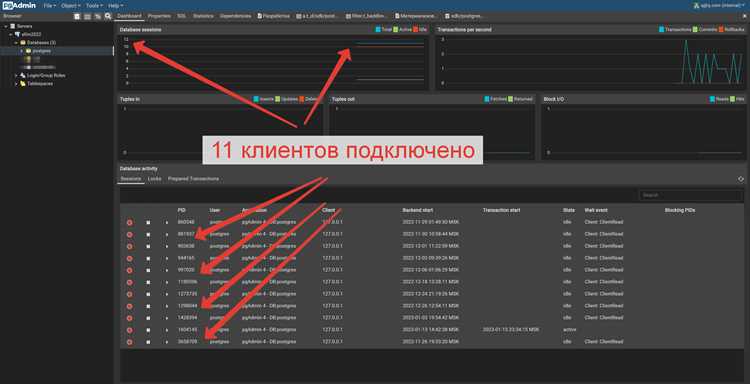Sort by the Wait event column header
Screen dimensions: 750x384
[x=596, y=210]
